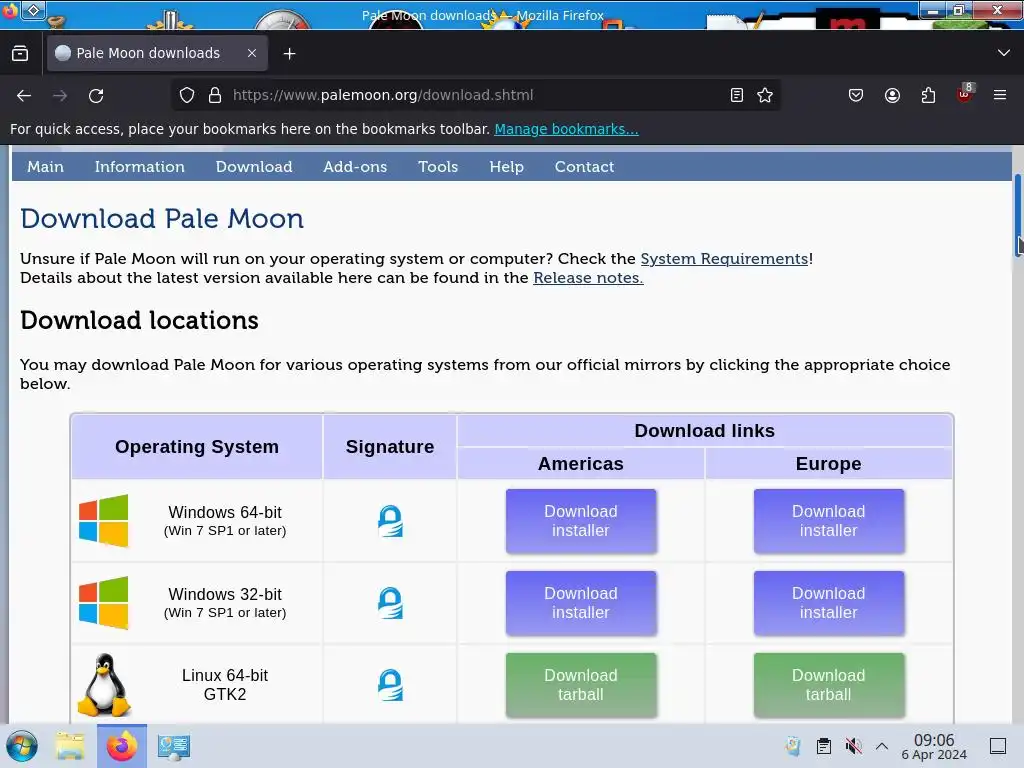Open Information navigation menu item
The image size is (1024, 768).
pos(140,167)
